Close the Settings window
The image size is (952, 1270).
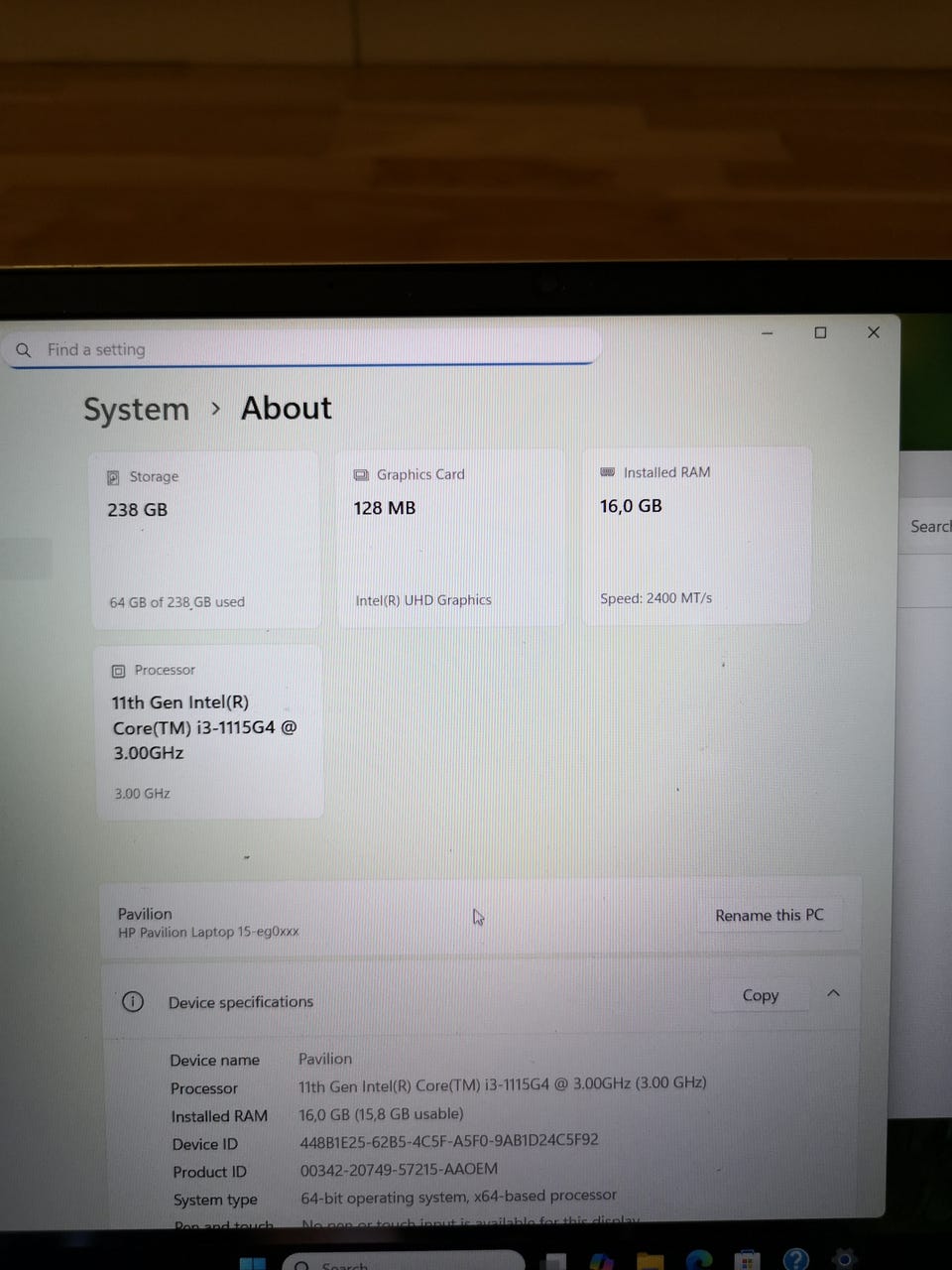coord(874,332)
